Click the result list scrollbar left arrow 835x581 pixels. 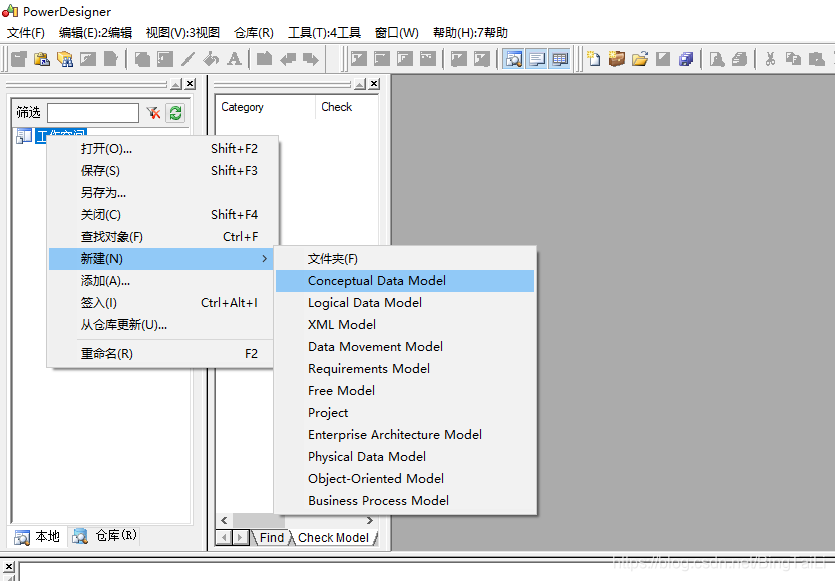click(x=224, y=520)
